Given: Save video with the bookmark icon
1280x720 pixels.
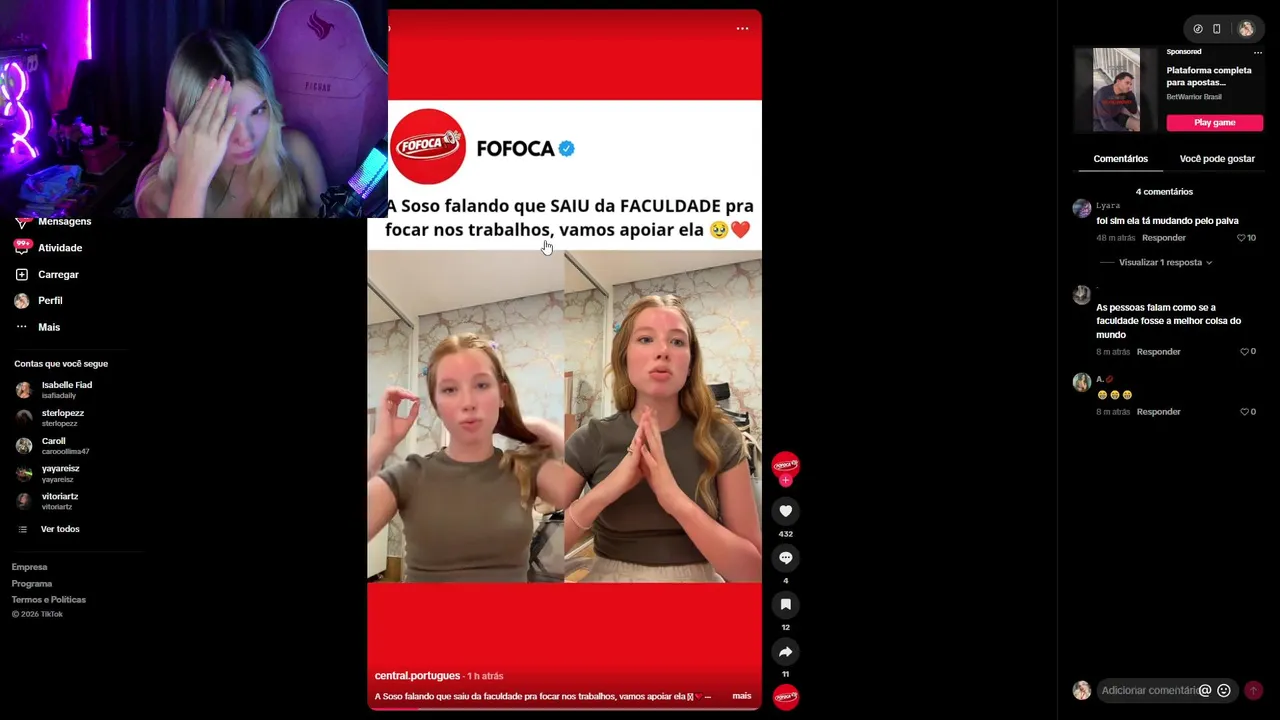Looking at the screenshot, I should coord(786,605).
